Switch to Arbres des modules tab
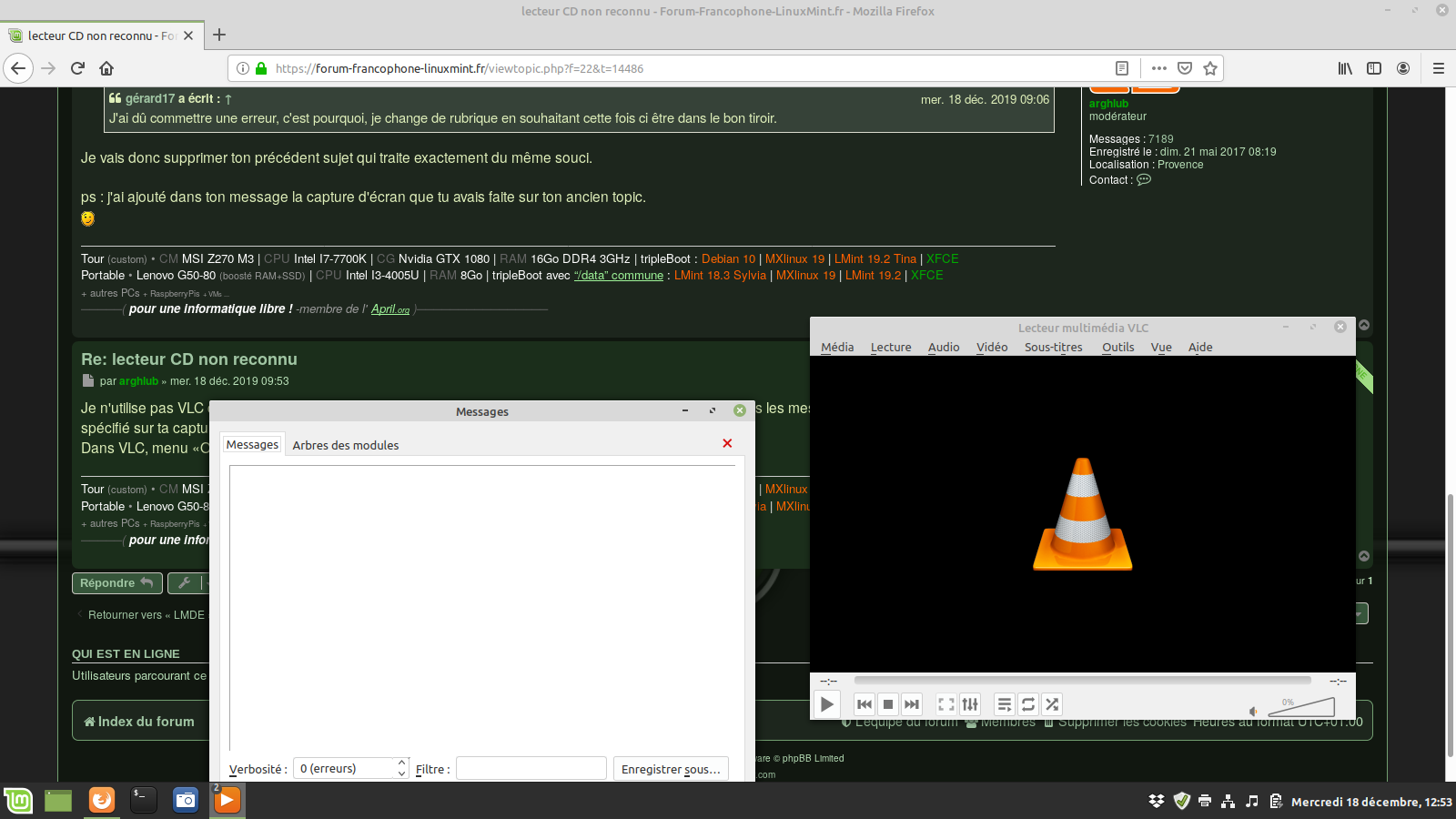Image resolution: width=1456 pixels, height=819 pixels. tap(346, 445)
